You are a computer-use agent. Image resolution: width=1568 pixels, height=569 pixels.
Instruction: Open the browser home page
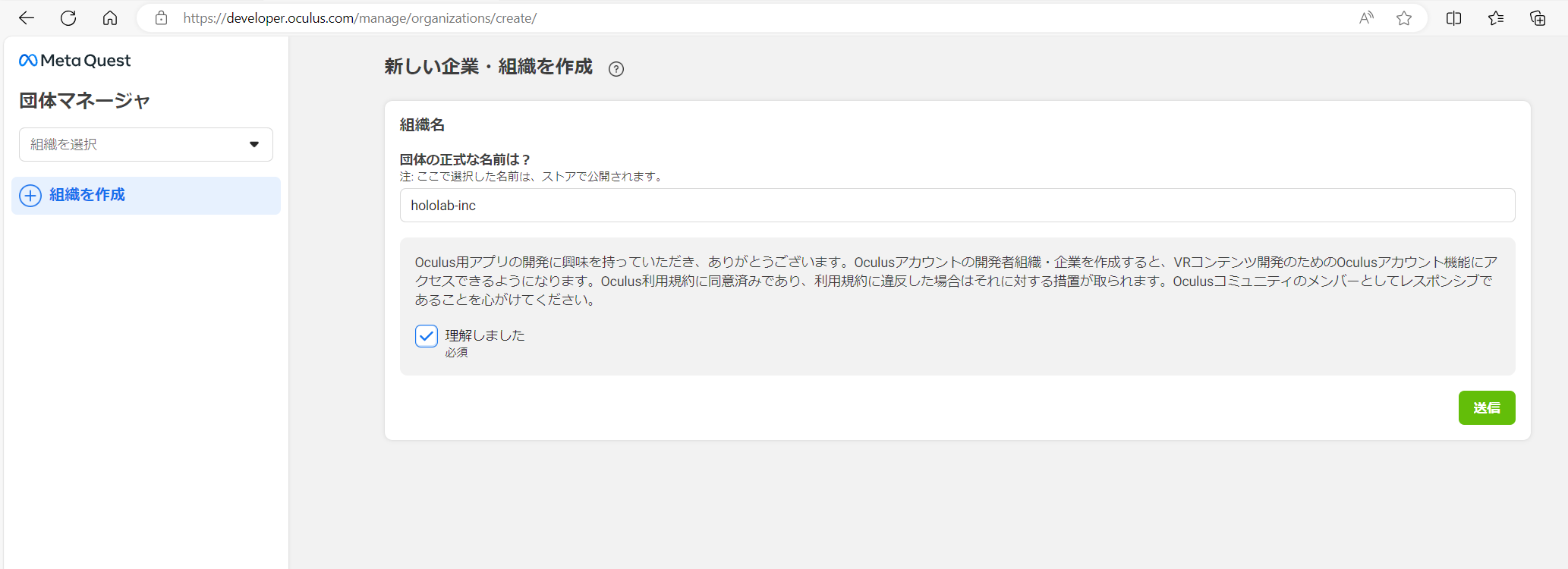tap(110, 18)
